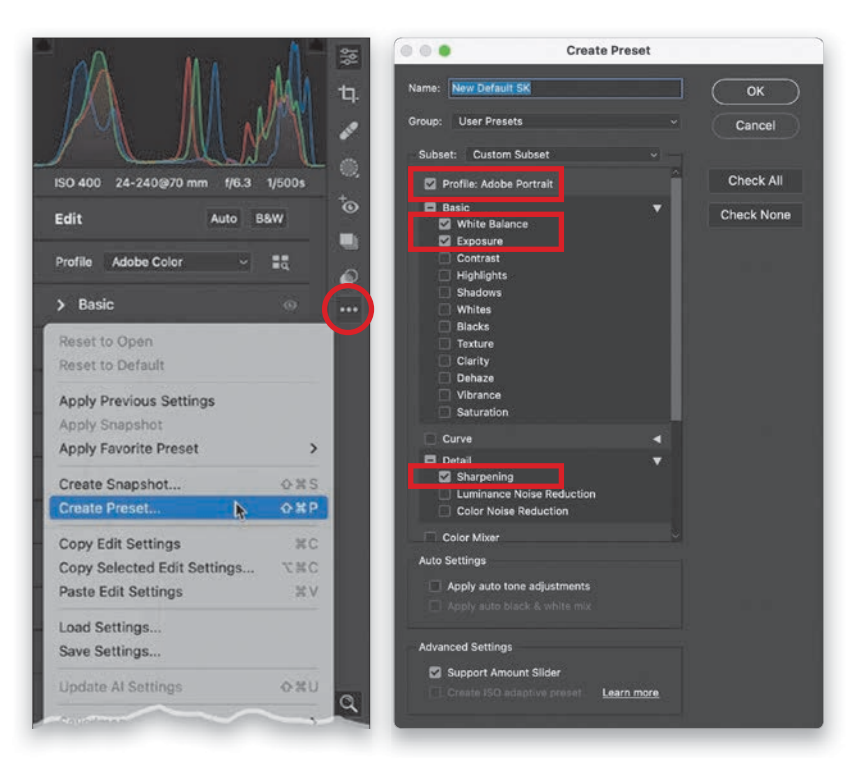
Task: Click the preset Name text field
Action: tap(565, 89)
